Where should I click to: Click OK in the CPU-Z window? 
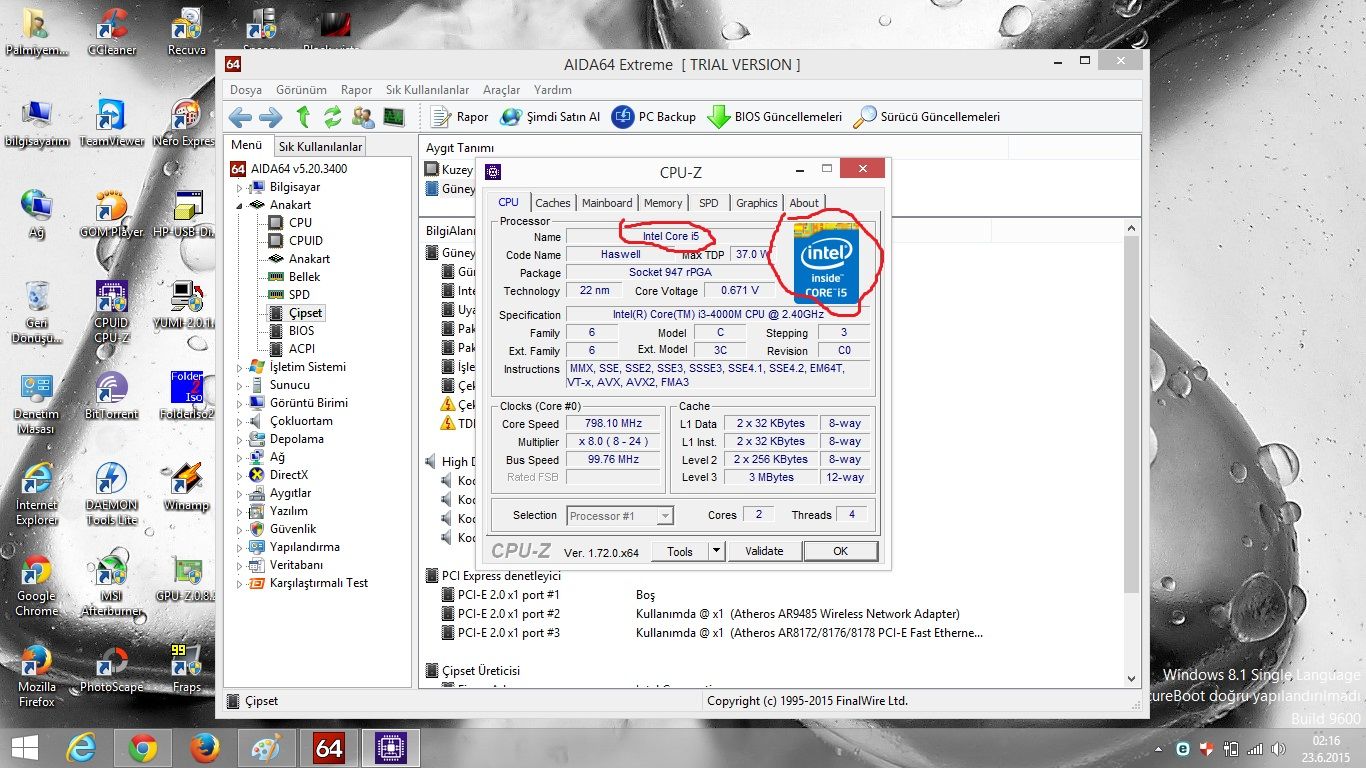tap(840, 551)
